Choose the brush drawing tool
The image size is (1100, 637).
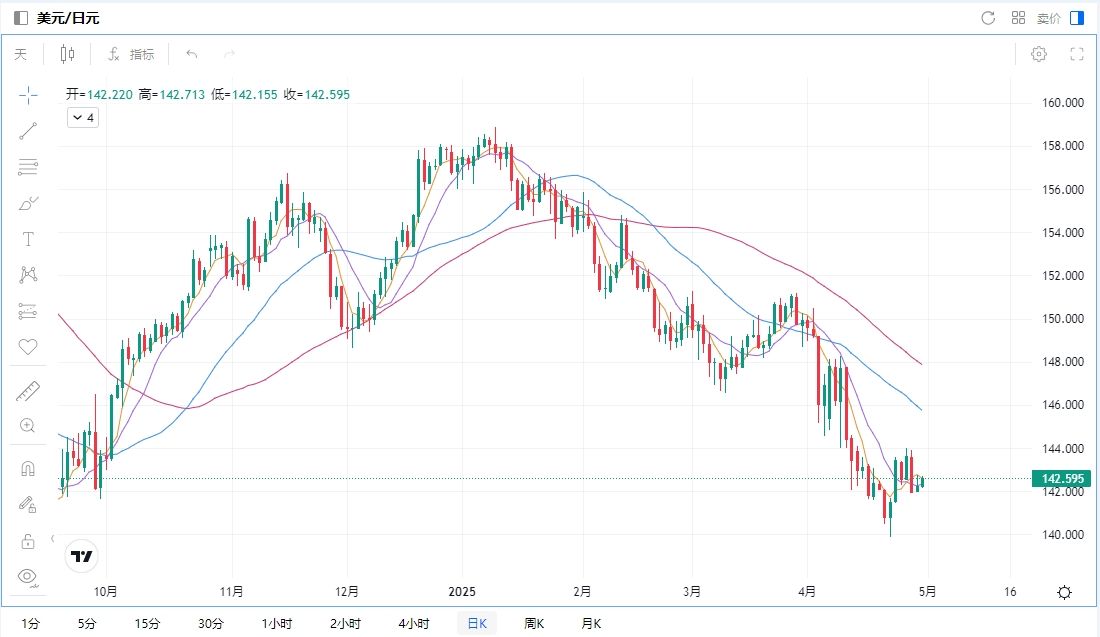28,203
